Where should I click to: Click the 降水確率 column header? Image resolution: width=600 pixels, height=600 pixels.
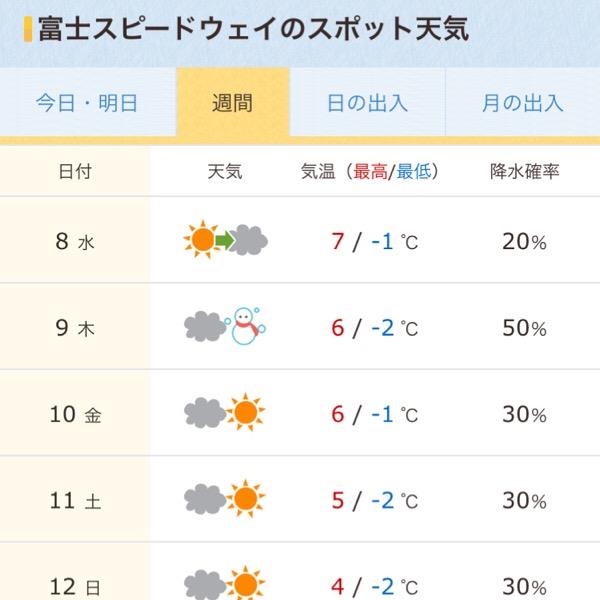click(x=524, y=171)
